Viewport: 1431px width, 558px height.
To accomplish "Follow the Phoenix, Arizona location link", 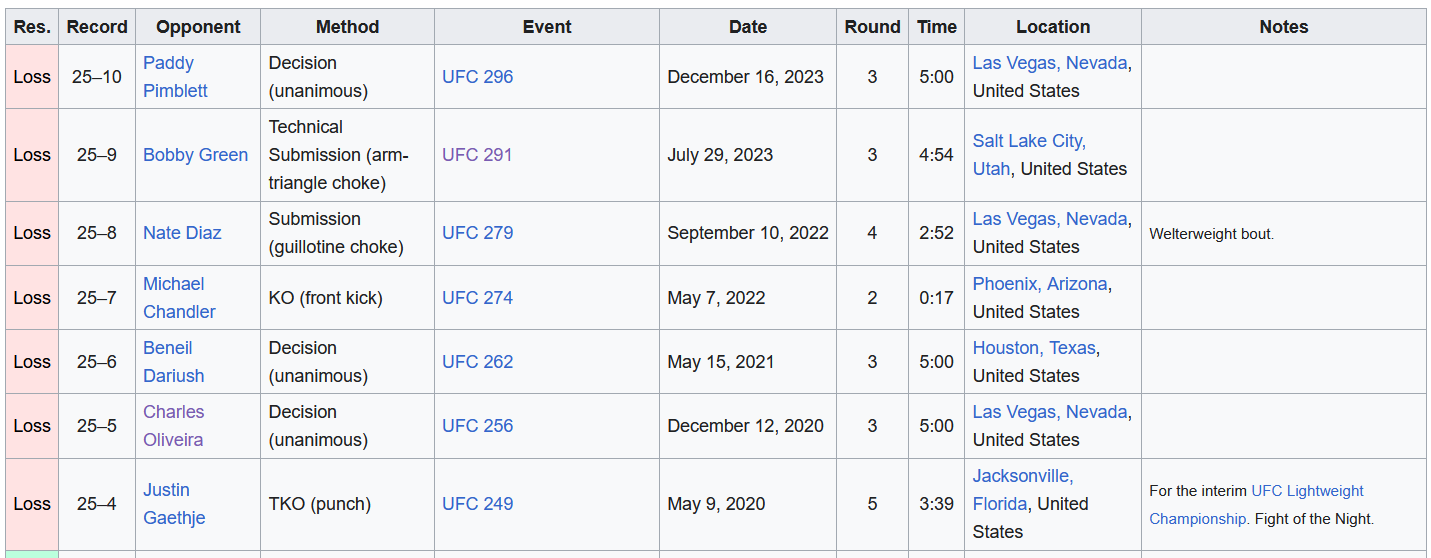I will click(1040, 284).
